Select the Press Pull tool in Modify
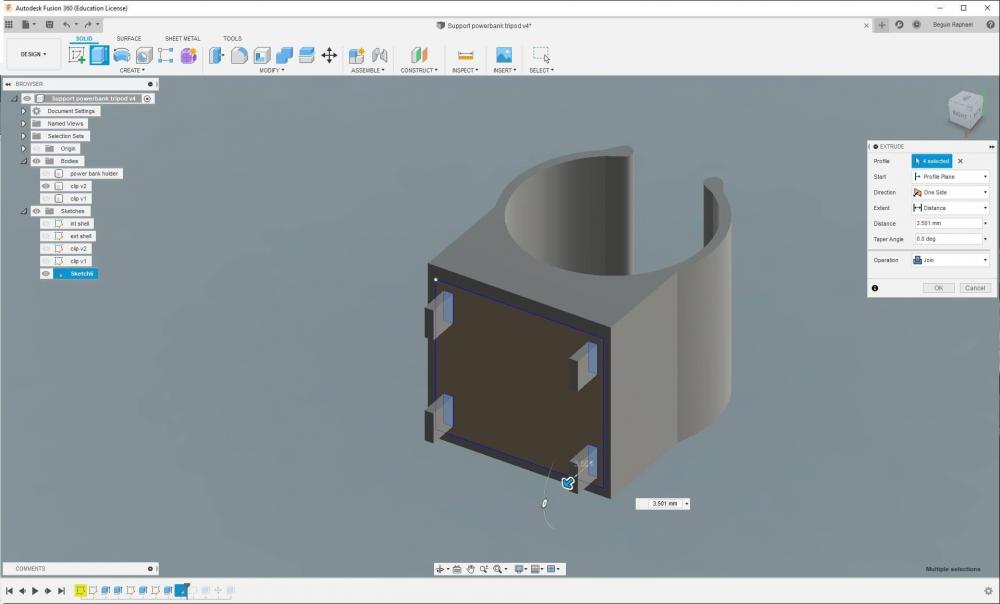The width and height of the screenshot is (1000, 604). pos(217,55)
